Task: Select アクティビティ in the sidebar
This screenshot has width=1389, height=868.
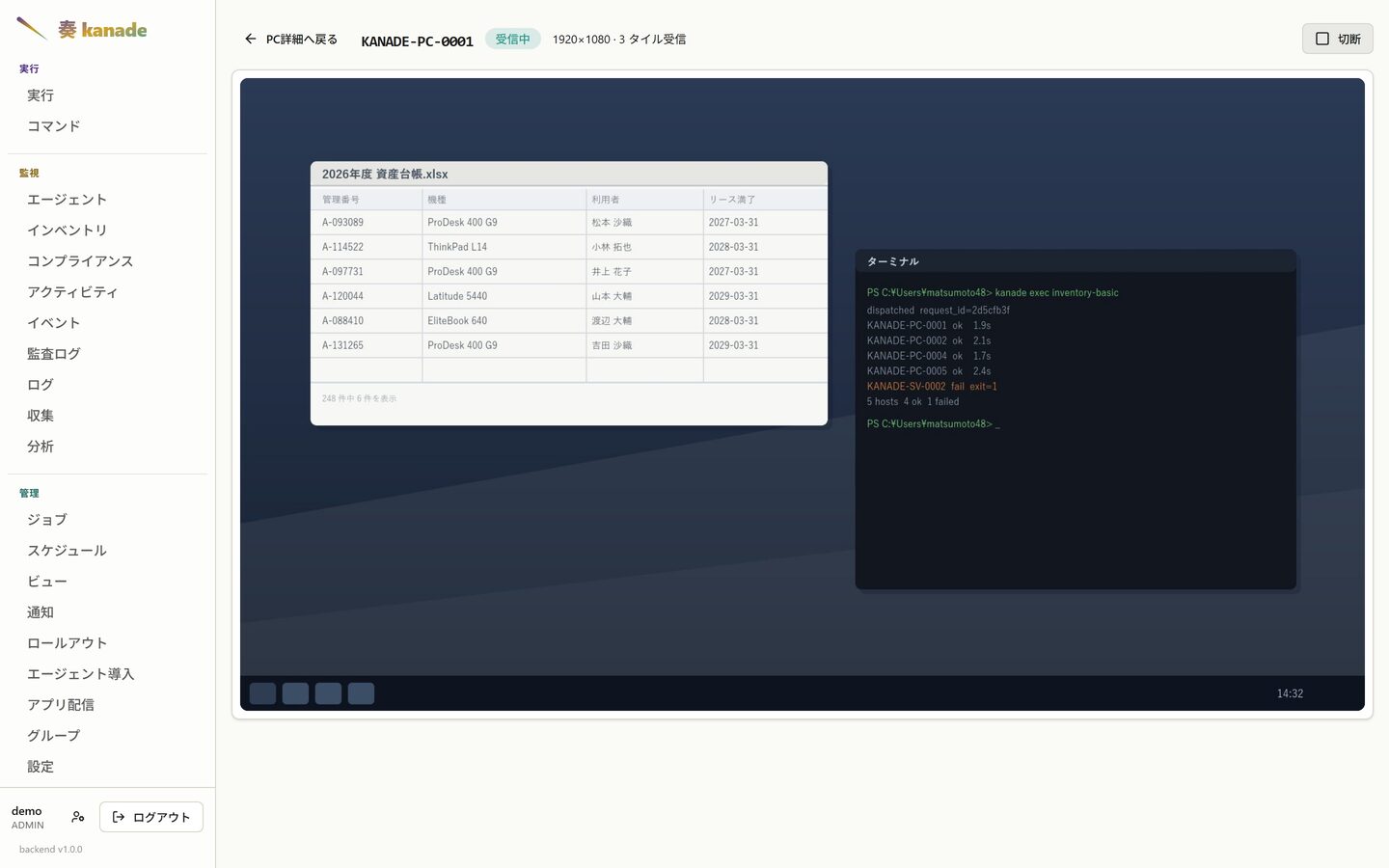Action: [107, 292]
